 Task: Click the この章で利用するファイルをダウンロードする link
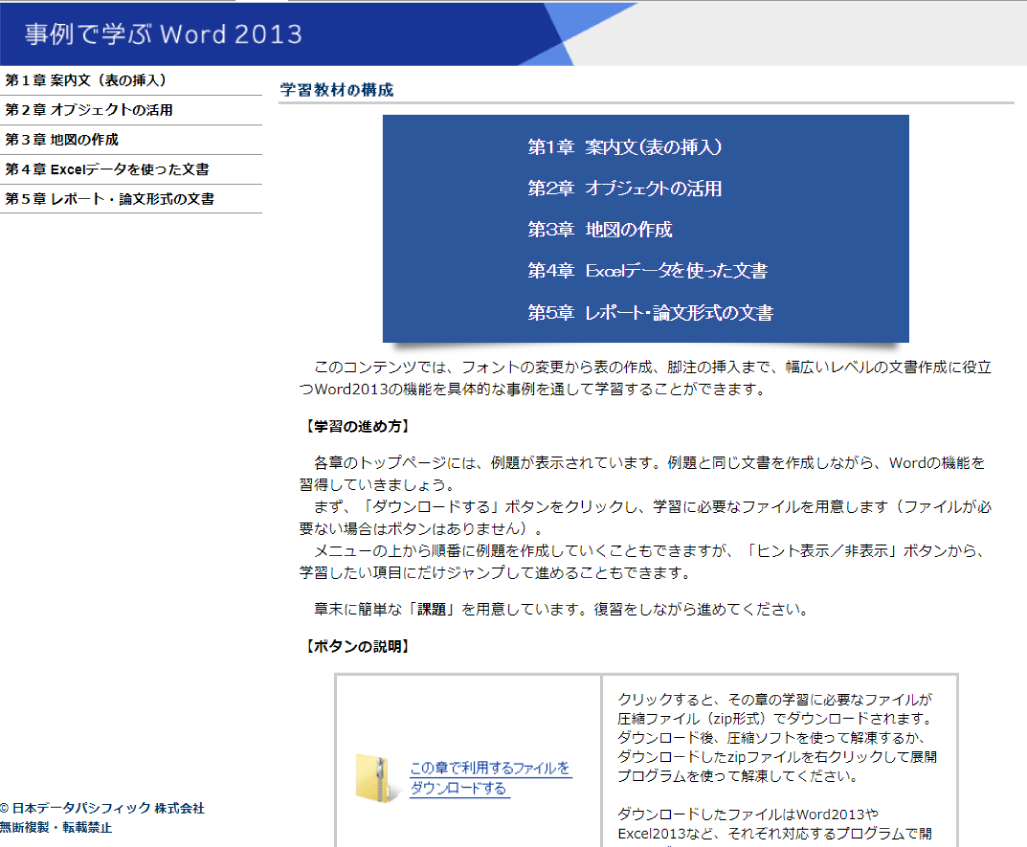[x=491, y=778]
